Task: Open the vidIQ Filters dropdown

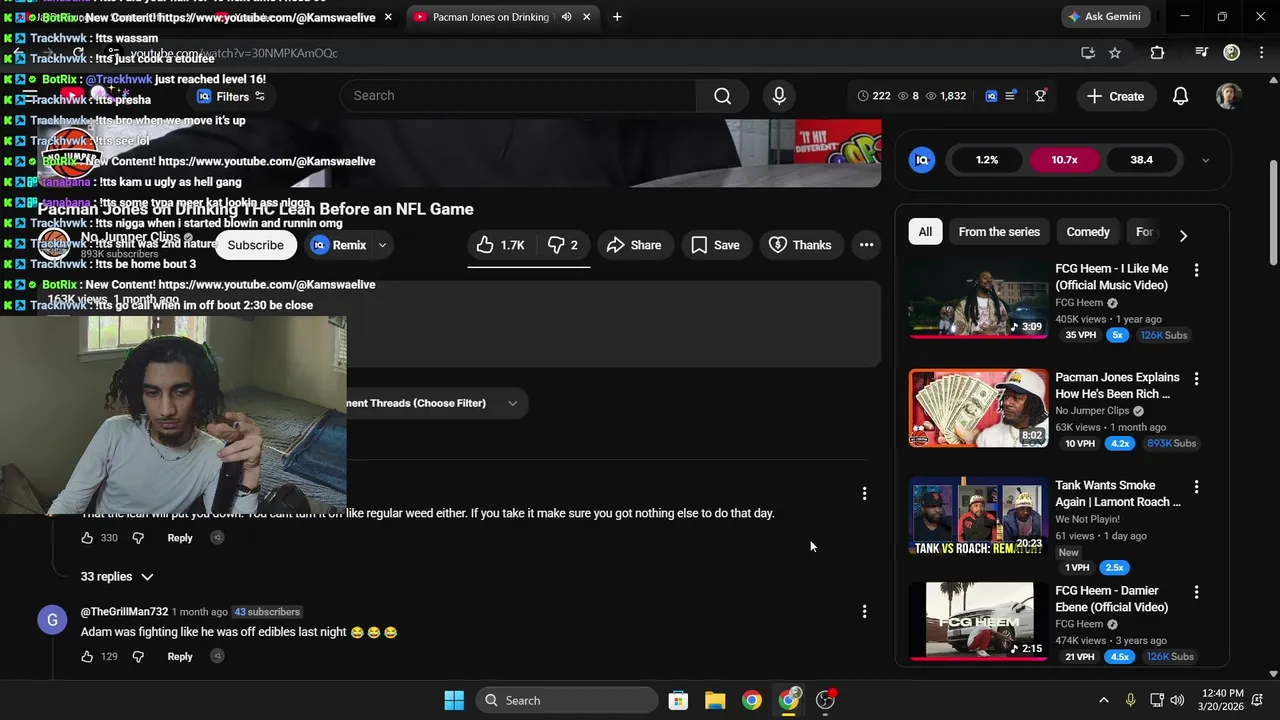Action: (x=231, y=97)
